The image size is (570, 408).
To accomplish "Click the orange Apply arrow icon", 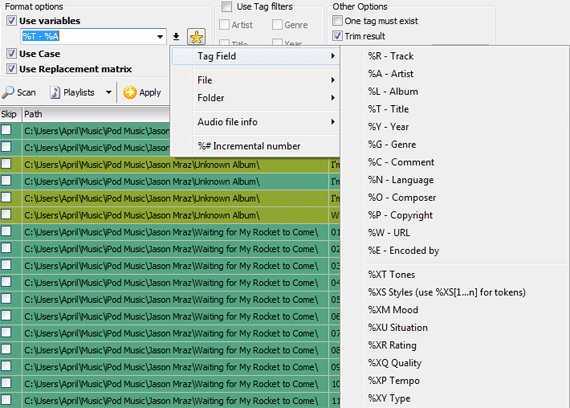I will (130, 92).
